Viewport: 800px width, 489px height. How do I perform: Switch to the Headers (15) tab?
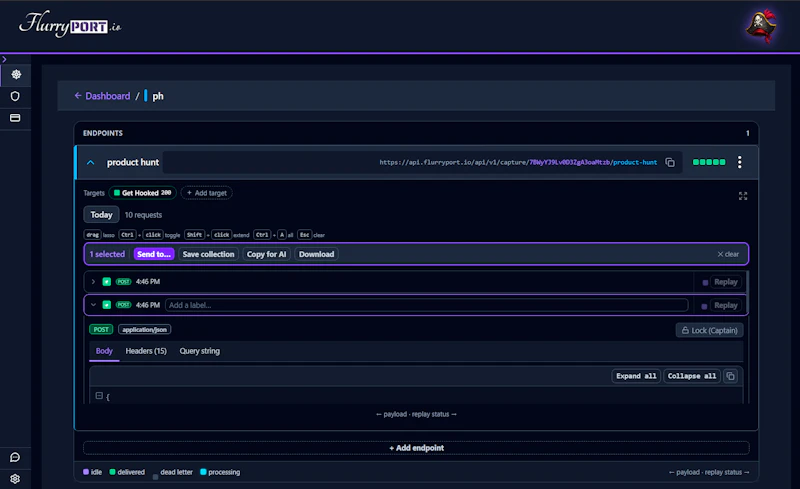click(x=146, y=351)
